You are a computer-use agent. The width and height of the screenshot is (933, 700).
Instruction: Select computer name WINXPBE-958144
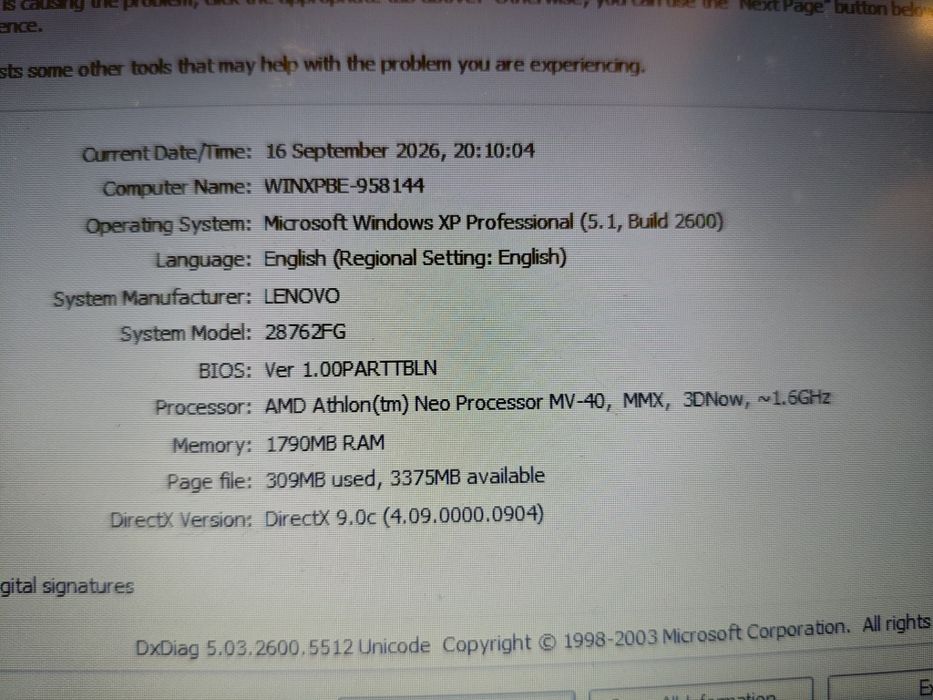pyautogui.click(x=344, y=186)
